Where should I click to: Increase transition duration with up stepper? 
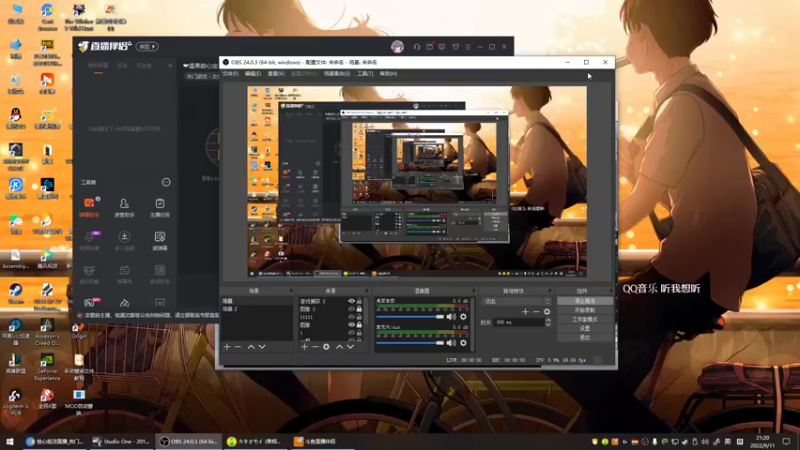point(548,320)
